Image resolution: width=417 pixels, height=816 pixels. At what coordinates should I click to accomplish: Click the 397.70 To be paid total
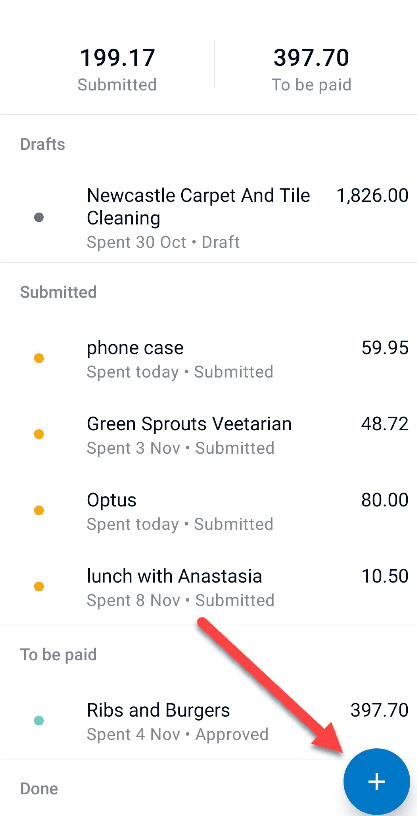(x=311, y=70)
